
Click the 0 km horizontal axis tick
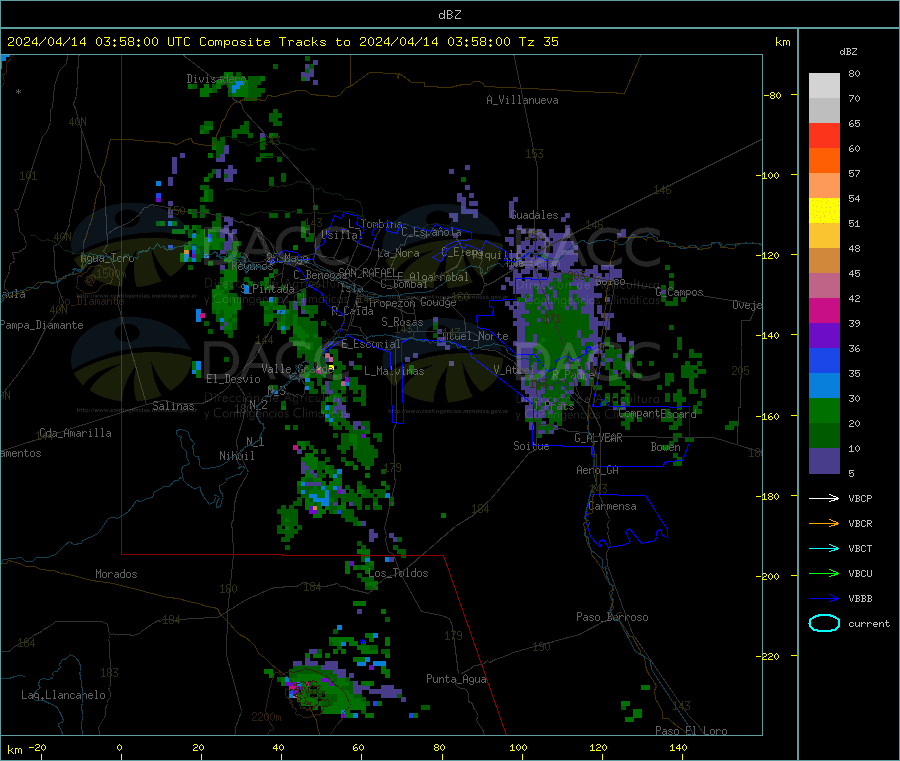click(119, 747)
